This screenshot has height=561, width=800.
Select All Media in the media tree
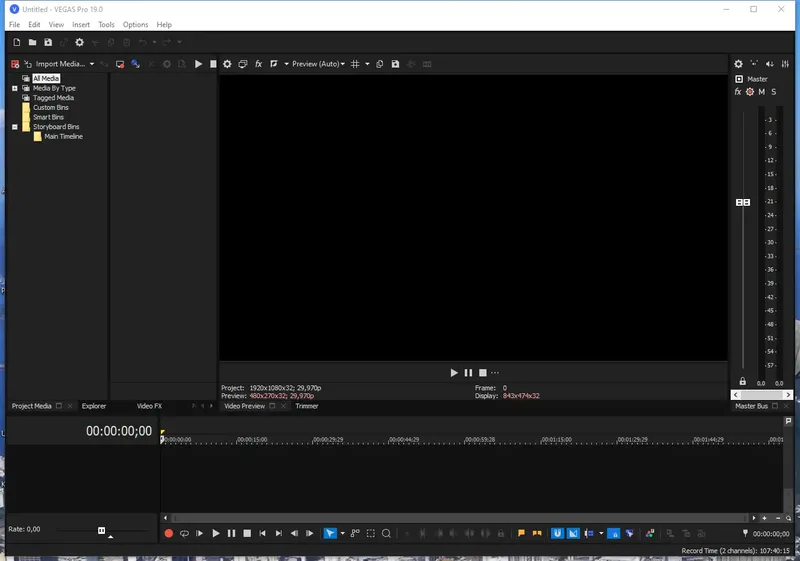point(46,78)
